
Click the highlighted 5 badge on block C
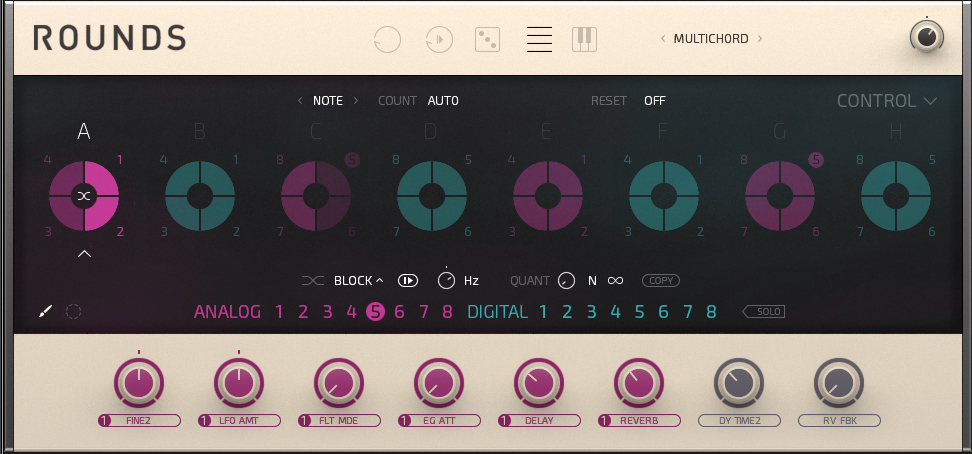[x=352, y=160]
